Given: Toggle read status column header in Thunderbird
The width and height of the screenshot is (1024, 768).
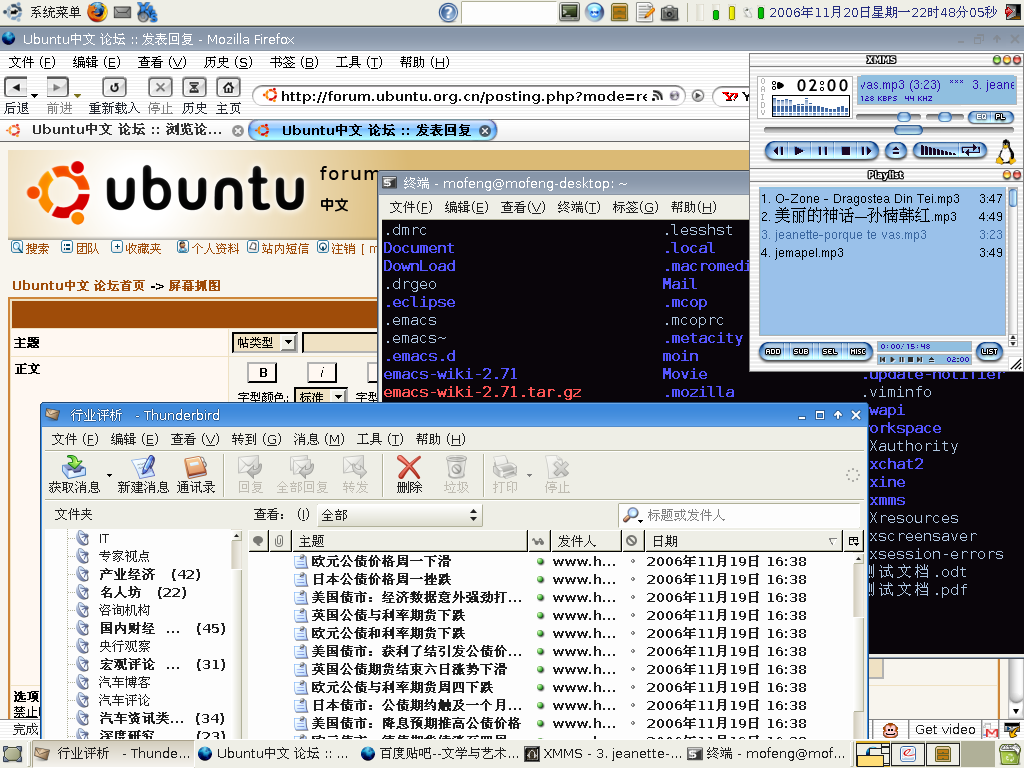Looking at the screenshot, I should (x=538, y=541).
